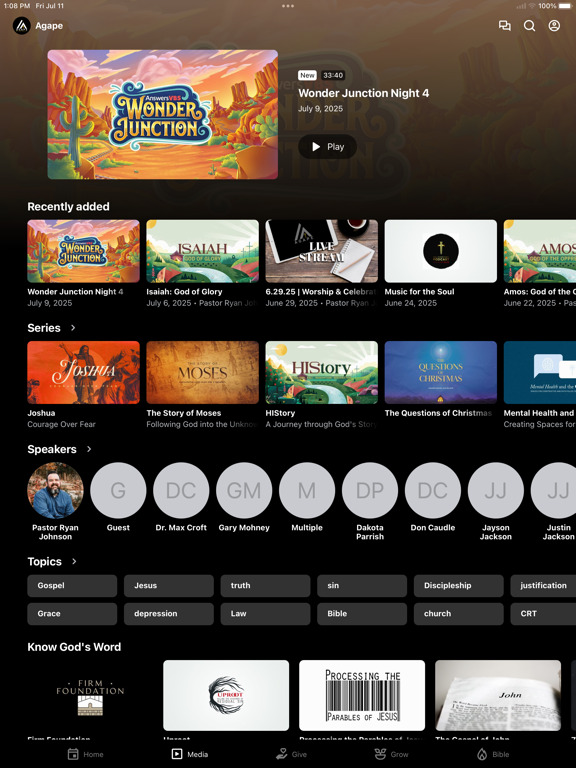Tap the search magnifier icon

pos(529,25)
